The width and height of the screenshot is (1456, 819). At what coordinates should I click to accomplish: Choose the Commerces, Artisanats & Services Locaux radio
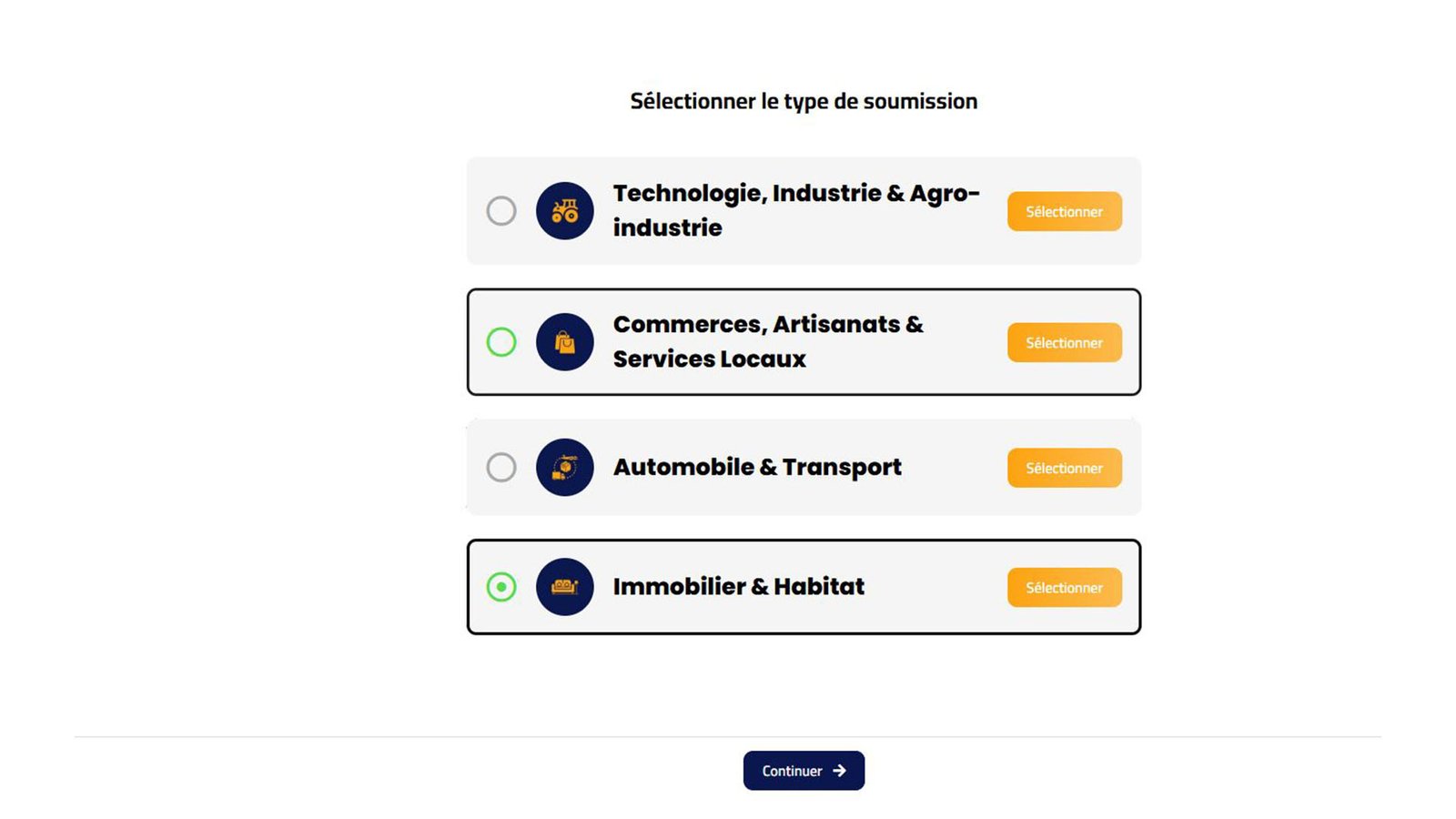501,342
